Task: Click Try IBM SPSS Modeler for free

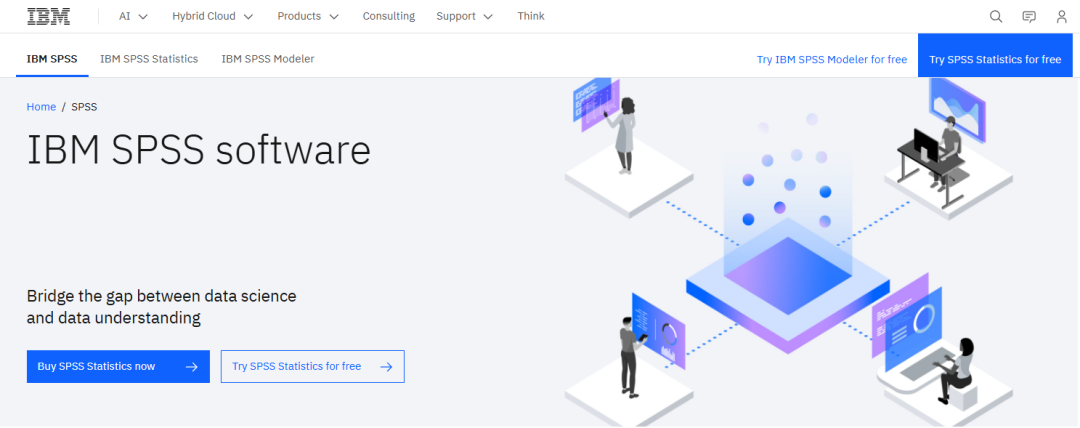Action: click(x=832, y=60)
